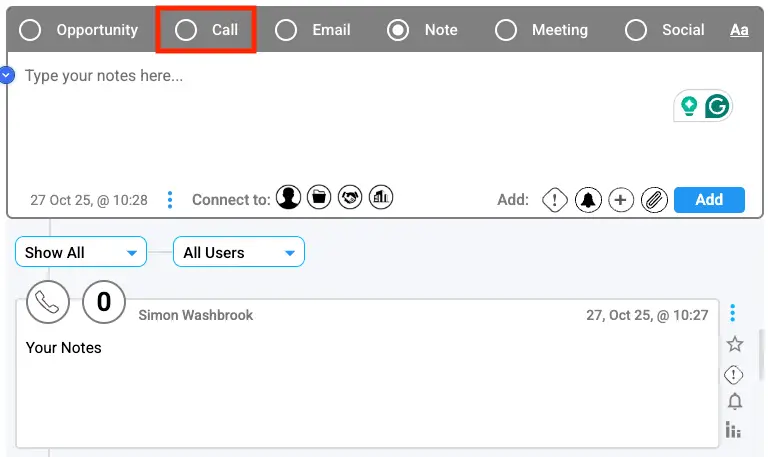Click the Grammarly icon in the notes box
Image resolution: width=770 pixels, height=457 pixels.
point(717,107)
